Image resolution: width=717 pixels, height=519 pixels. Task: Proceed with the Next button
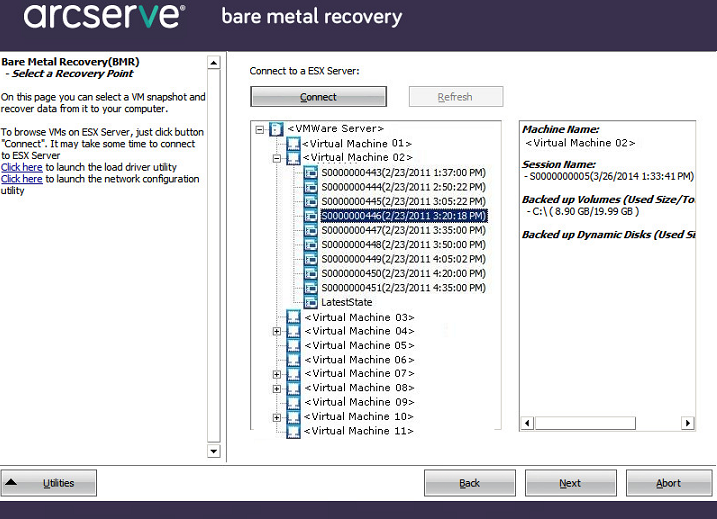tap(570, 483)
